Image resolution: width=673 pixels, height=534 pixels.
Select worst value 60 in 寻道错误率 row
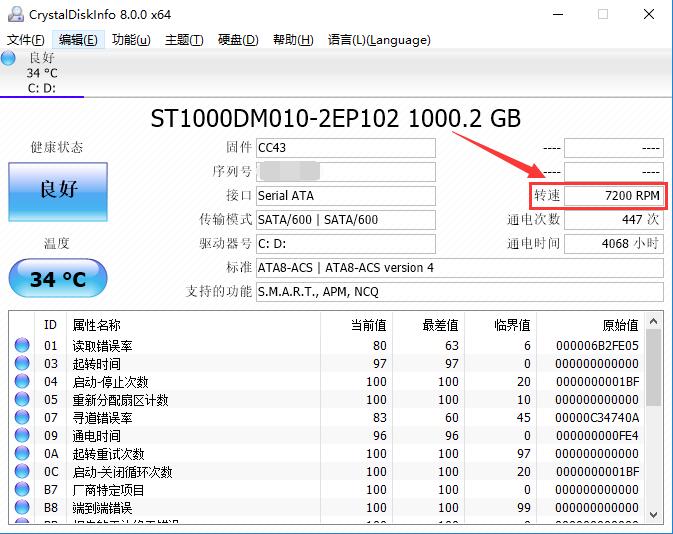(452, 418)
